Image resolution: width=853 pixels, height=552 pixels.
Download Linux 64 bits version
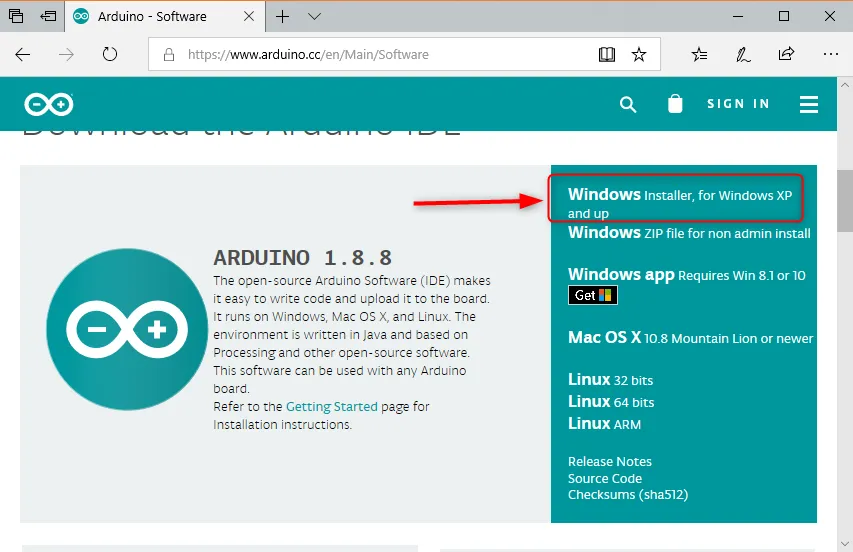click(611, 402)
